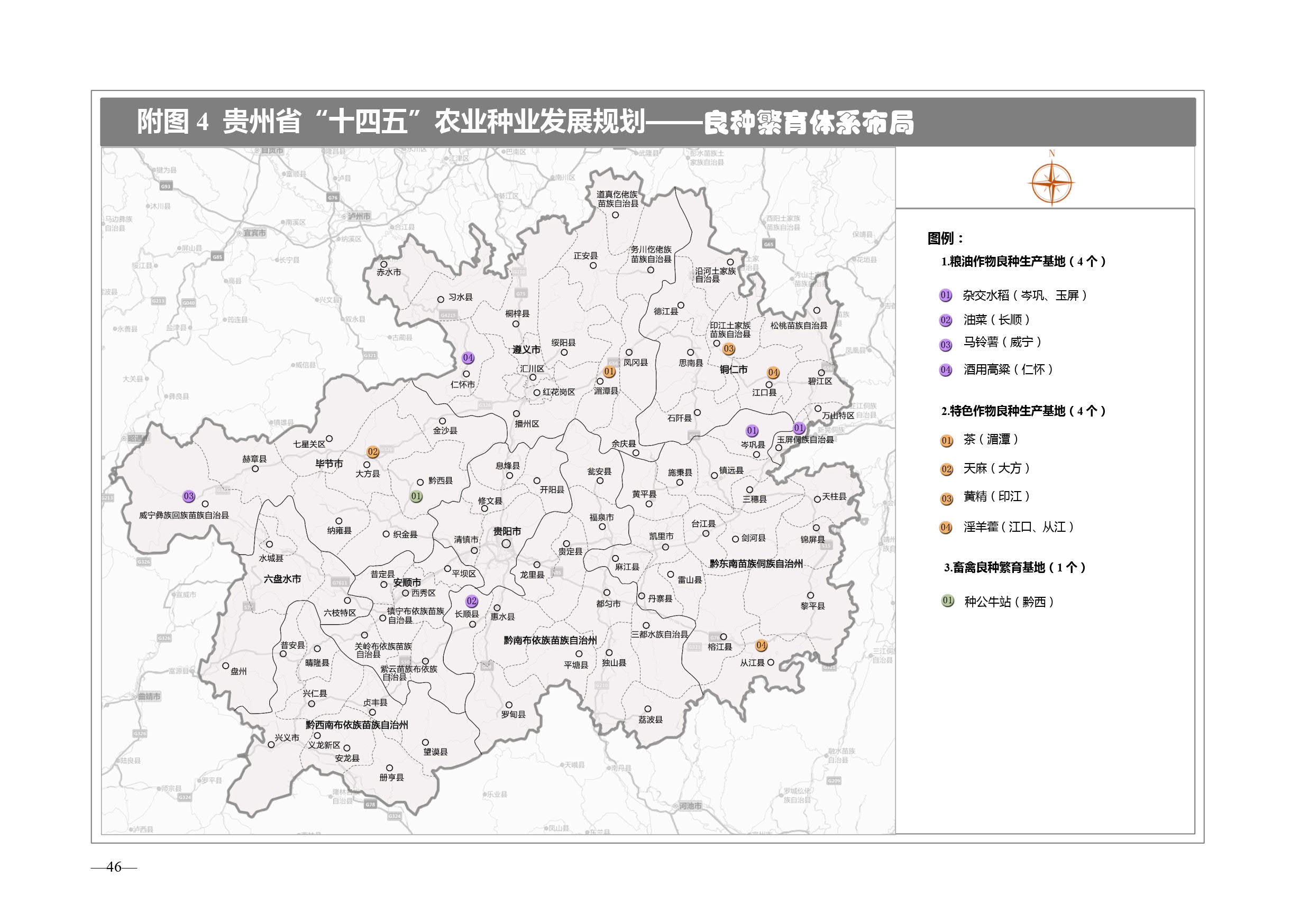Click legend orange 02 swatch beside 天麻

point(946,469)
